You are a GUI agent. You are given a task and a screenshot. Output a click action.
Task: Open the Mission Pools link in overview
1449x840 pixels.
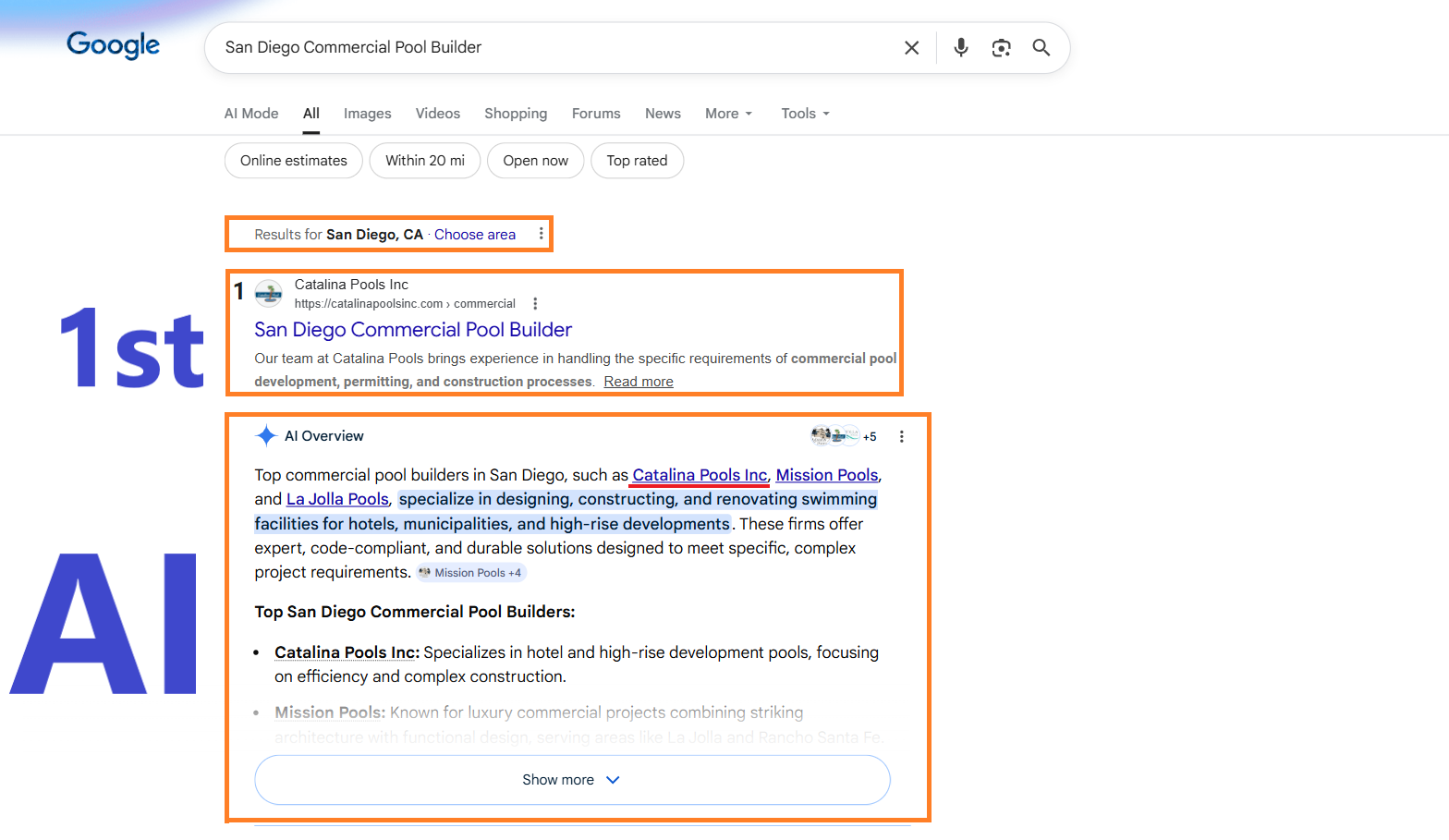pos(827,475)
